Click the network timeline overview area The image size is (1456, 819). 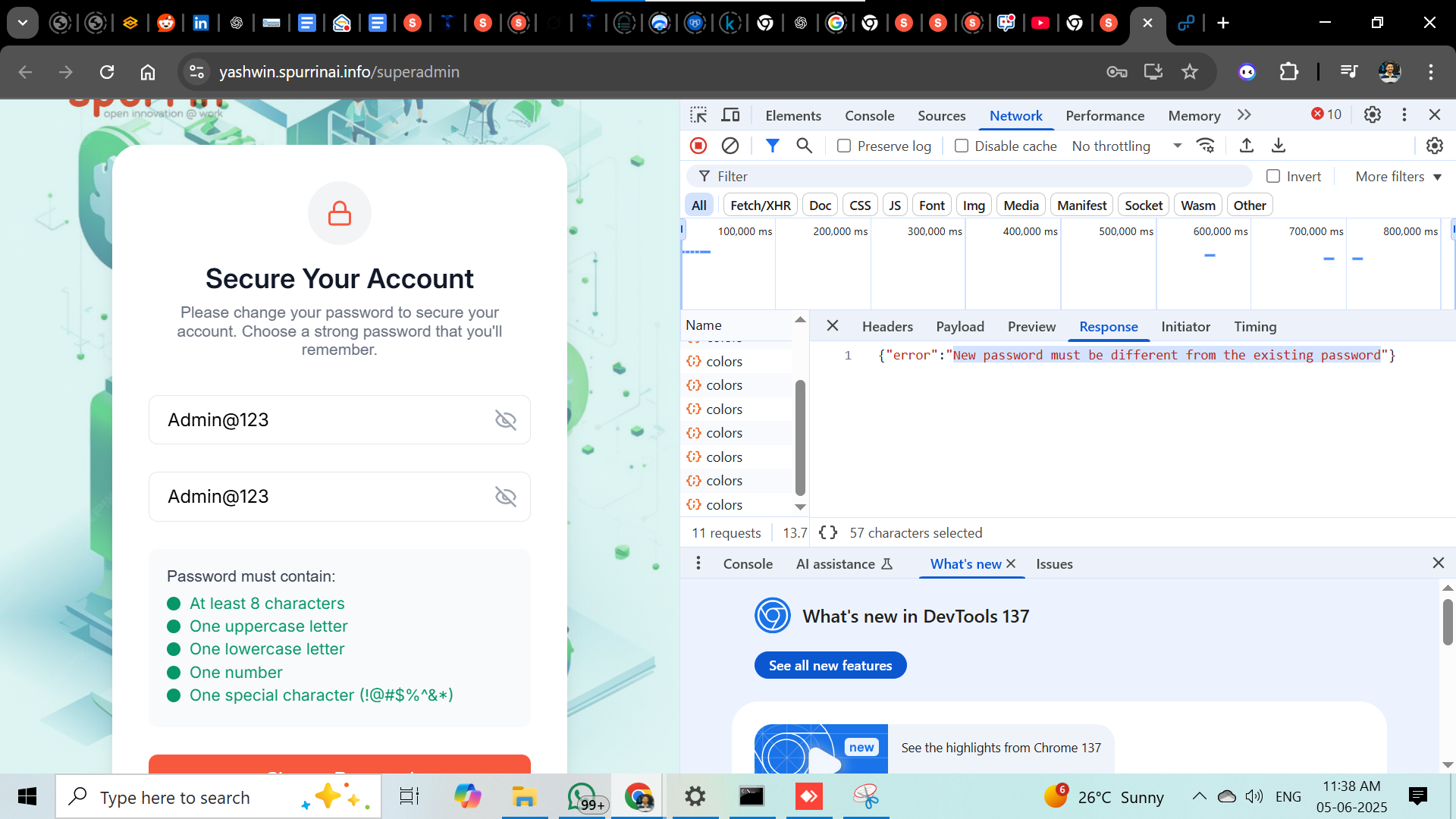[x=1062, y=265]
